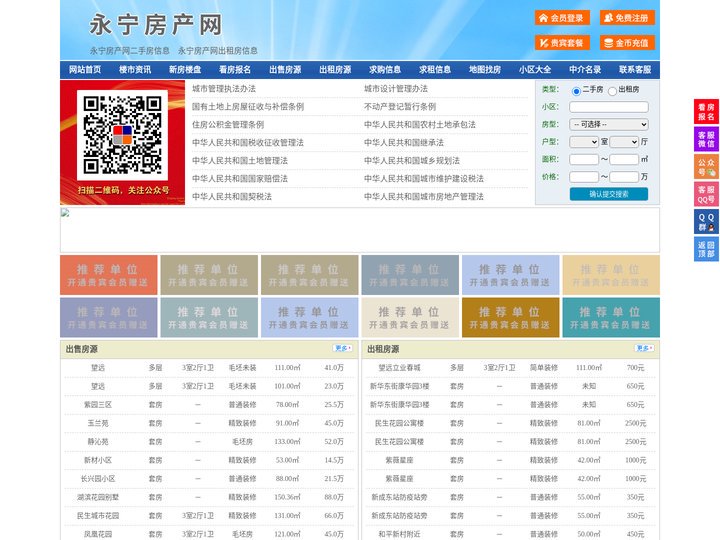The height and width of the screenshot is (540, 720).
Task: Open the 玉兰苑 sale listing
Action: (x=98, y=423)
